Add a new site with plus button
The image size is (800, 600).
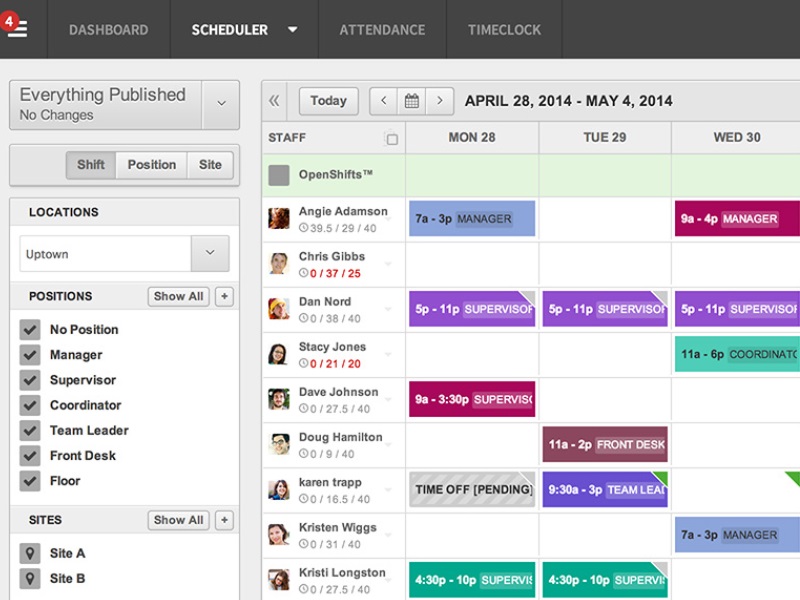224,520
